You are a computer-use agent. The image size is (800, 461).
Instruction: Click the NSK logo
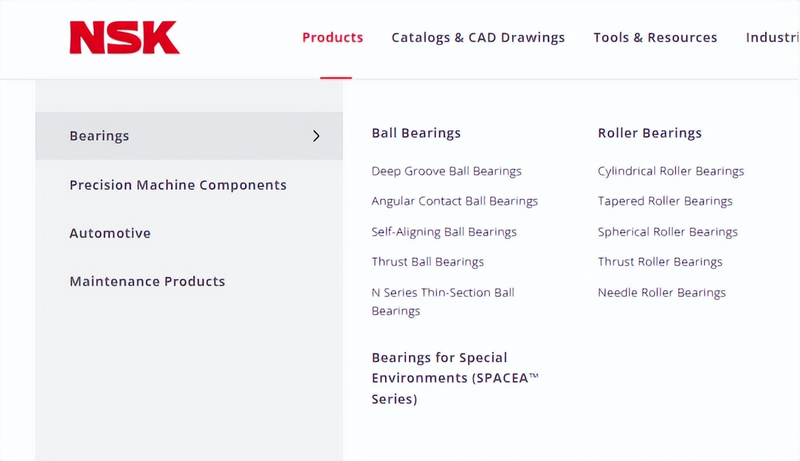(124, 38)
